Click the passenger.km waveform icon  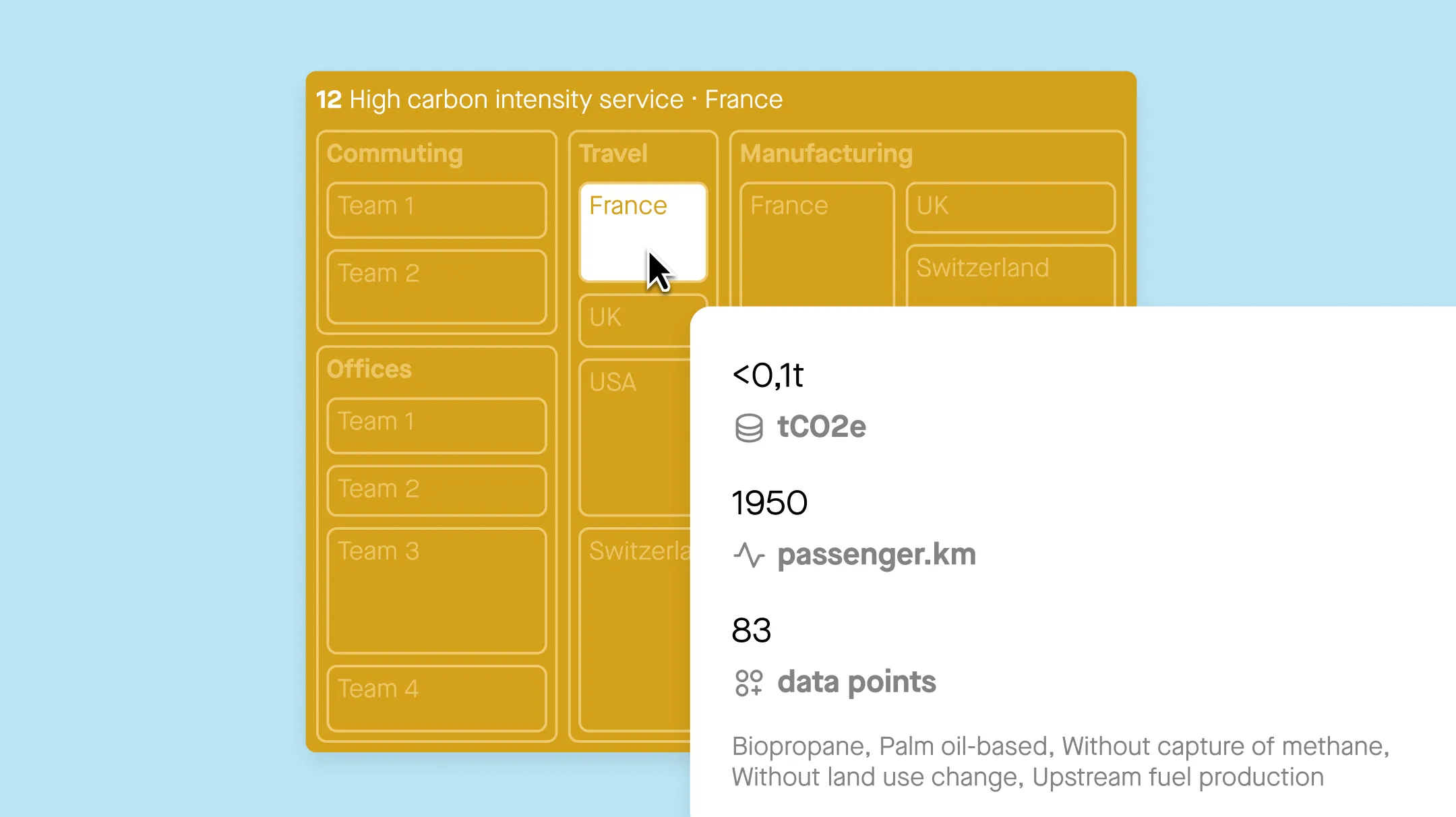748,555
